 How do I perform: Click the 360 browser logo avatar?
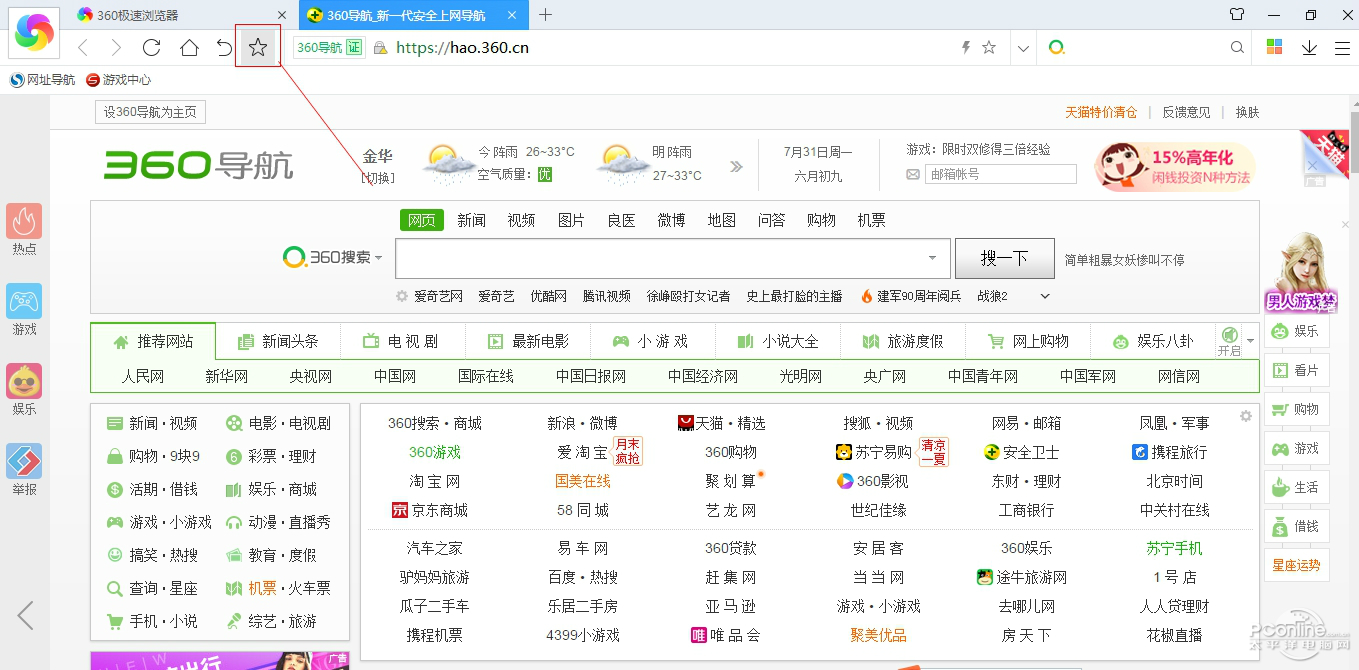tap(35, 34)
